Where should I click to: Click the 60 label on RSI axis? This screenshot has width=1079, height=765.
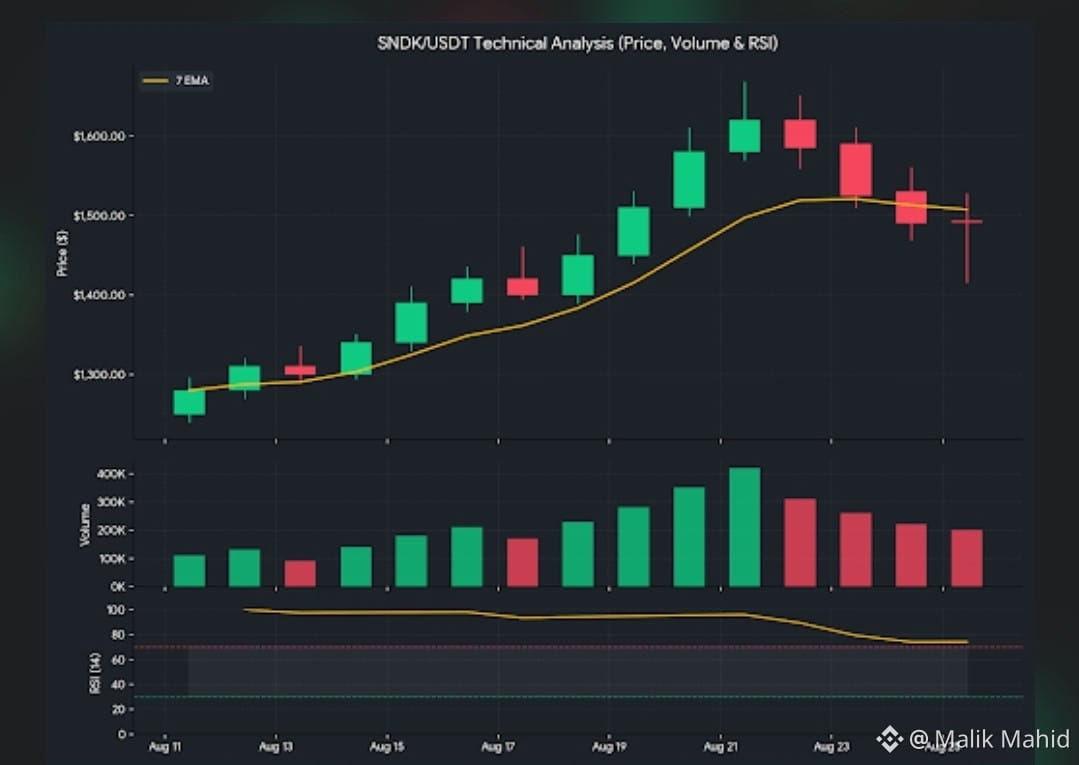coord(118,660)
